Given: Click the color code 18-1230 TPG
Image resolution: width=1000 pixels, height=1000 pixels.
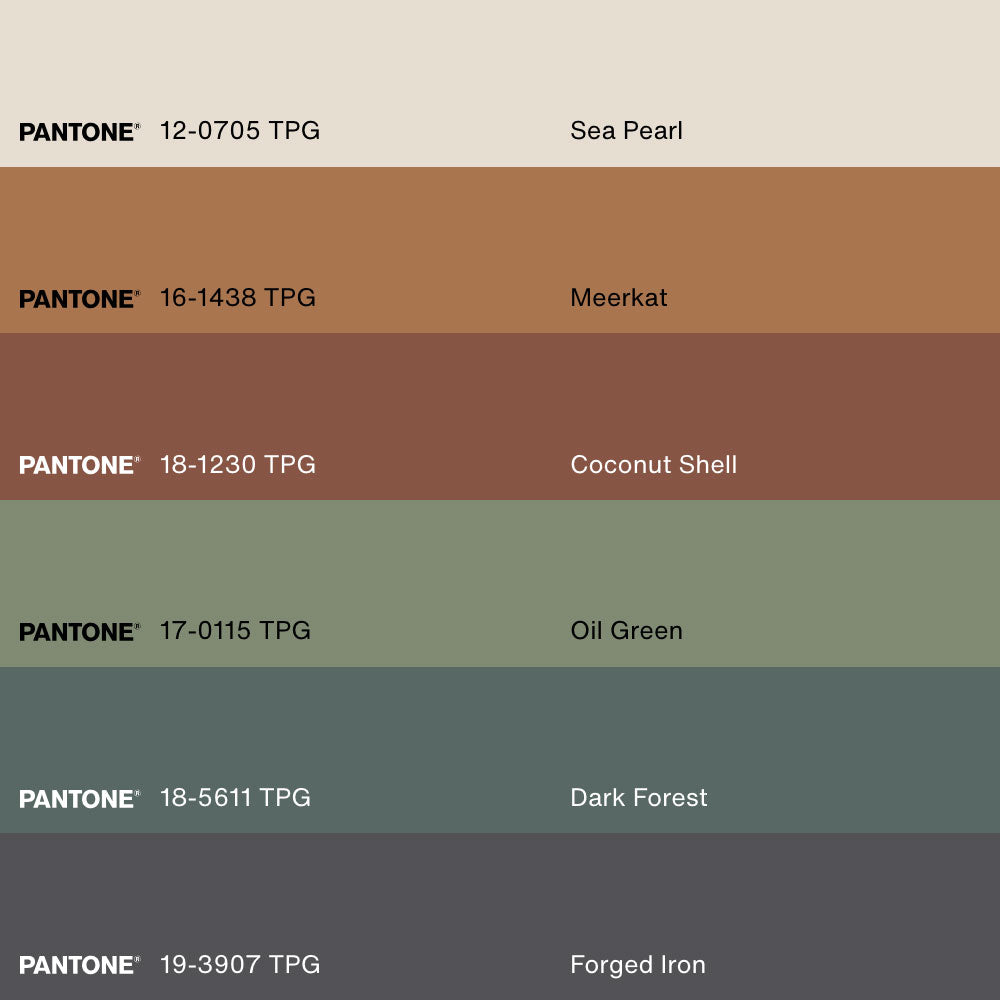Looking at the screenshot, I should 237,465.
